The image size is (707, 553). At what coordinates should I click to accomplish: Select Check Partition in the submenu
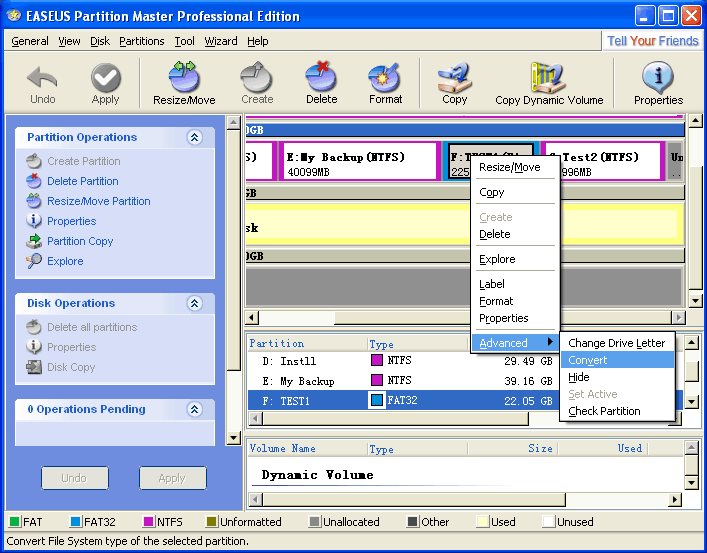[617, 411]
